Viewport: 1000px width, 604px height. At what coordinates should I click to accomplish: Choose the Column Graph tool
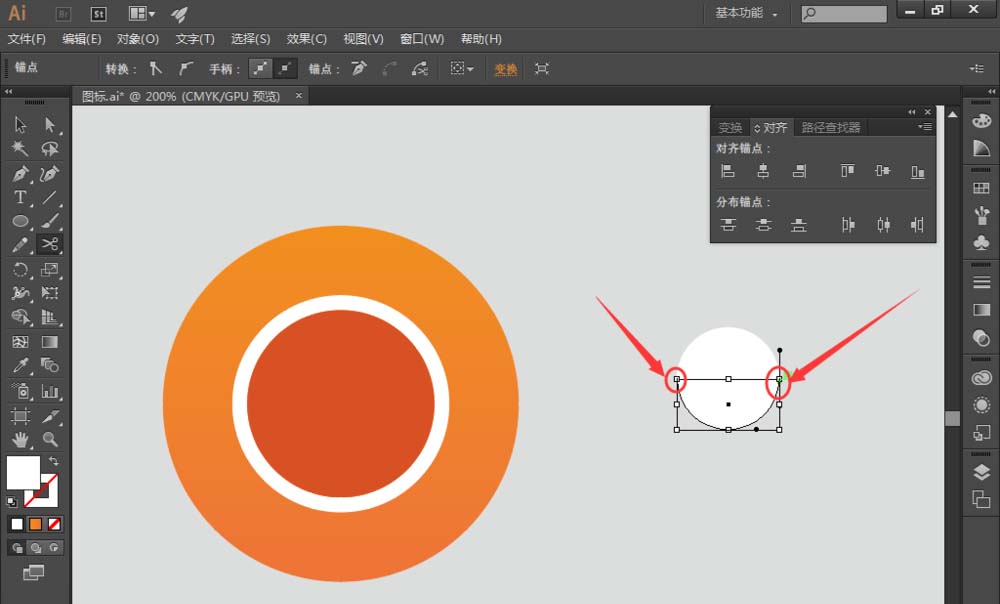pyautogui.click(x=50, y=390)
